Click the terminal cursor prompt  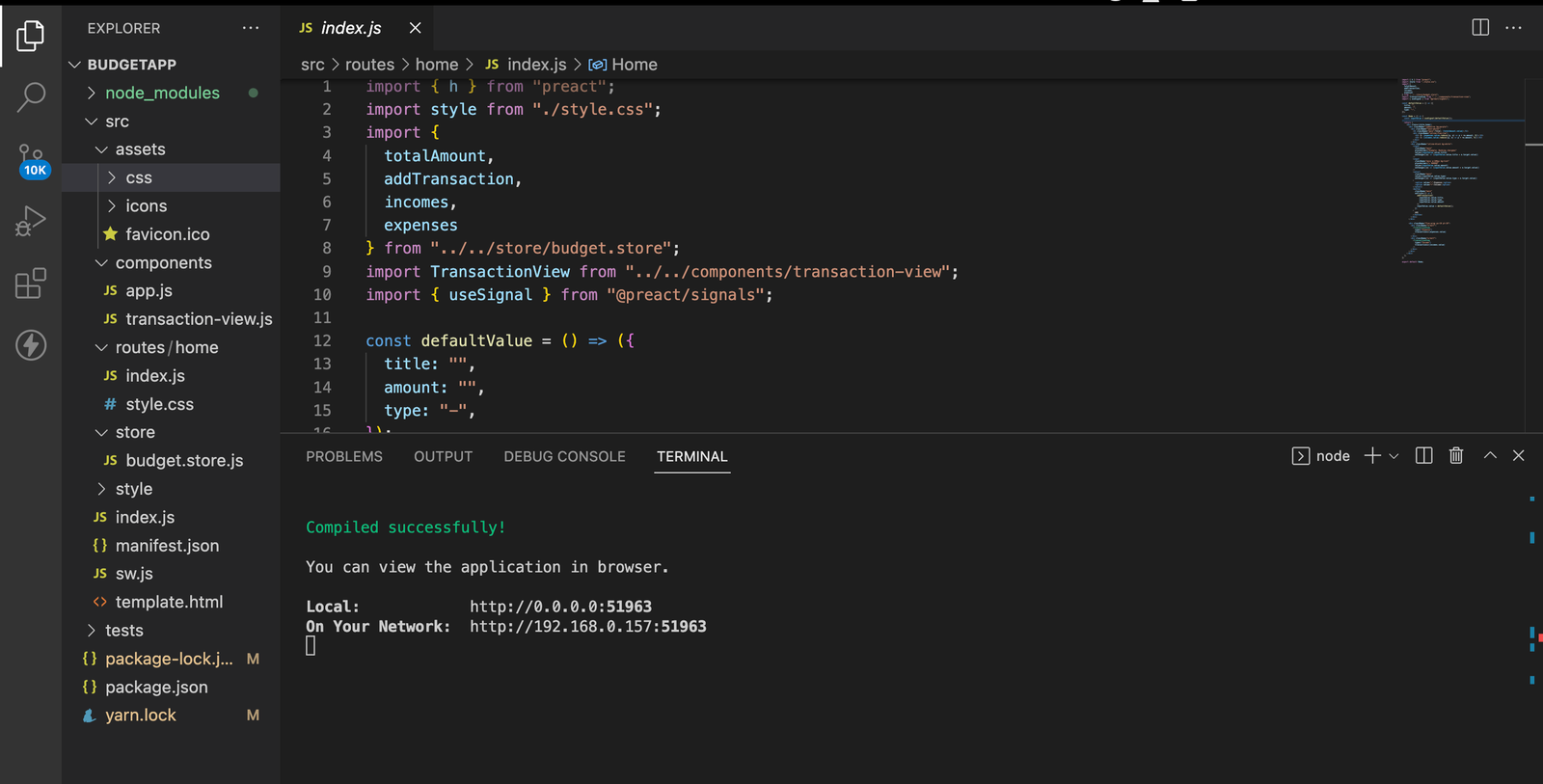click(311, 646)
